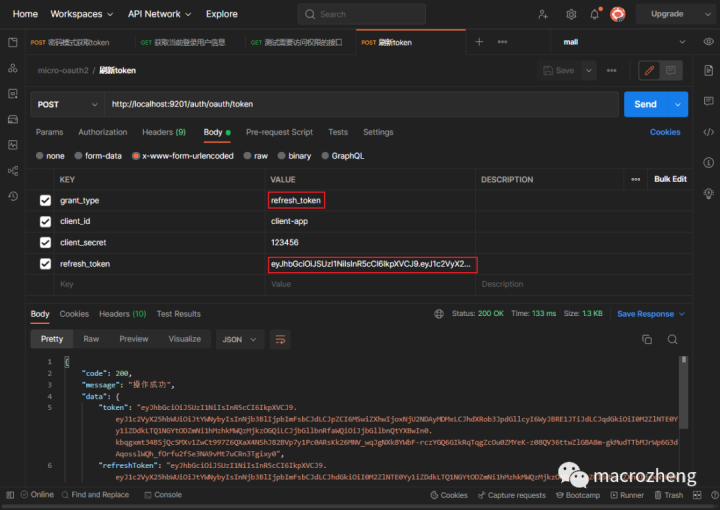Open the request info icon
This screenshot has height=510, width=720.
(709, 163)
